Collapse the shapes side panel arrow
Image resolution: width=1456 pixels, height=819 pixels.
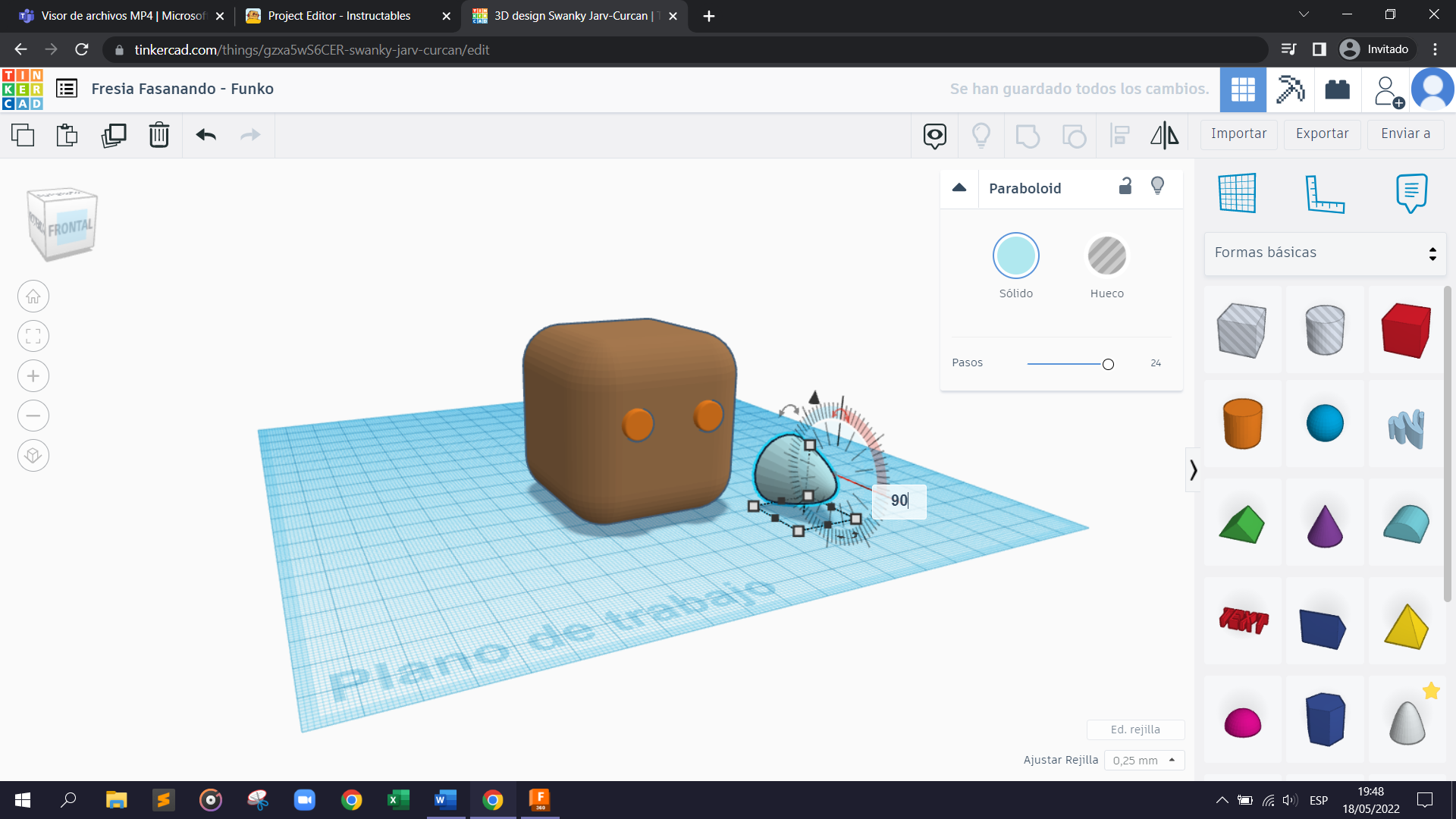(x=1193, y=470)
